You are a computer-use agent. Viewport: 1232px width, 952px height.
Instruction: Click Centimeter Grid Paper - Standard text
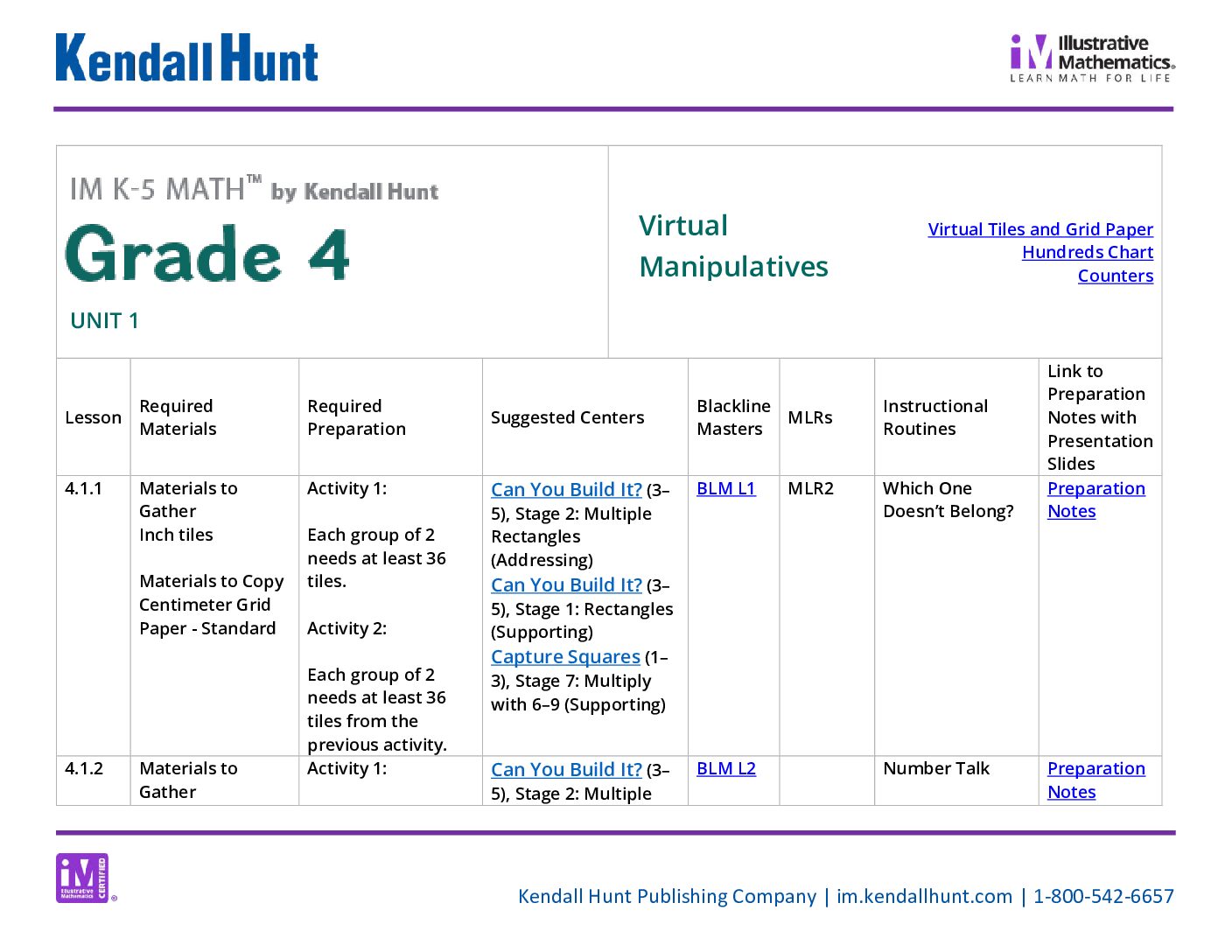pos(207,616)
